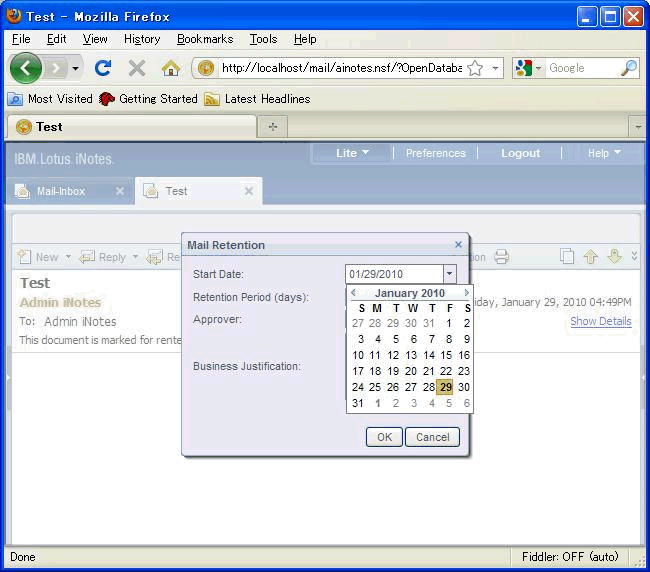Go to previous message with up arrow
The height and width of the screenshot is (572, 650).
click(x=590, y=257)
